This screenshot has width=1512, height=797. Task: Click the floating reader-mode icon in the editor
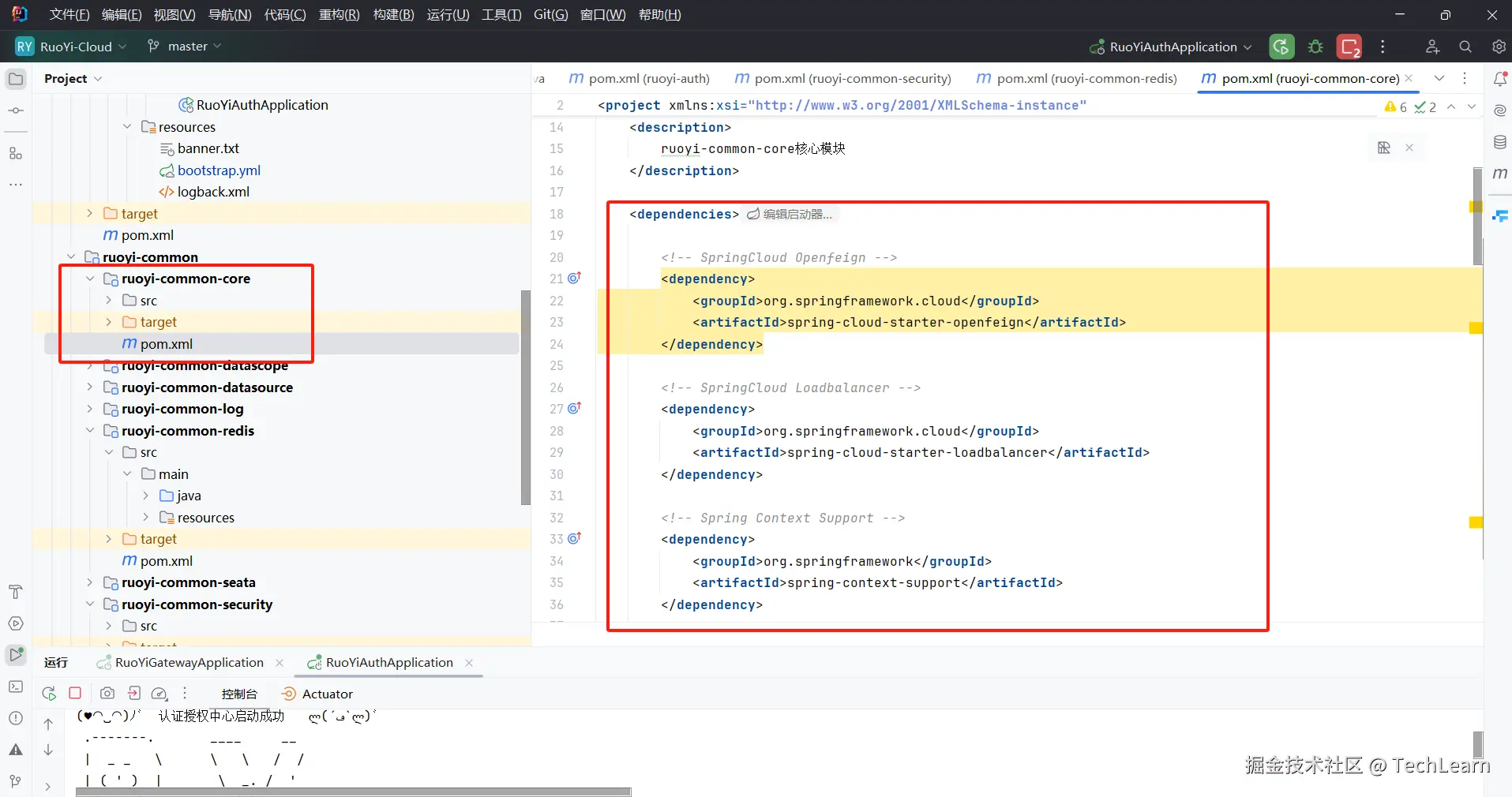click(1384, 148)
